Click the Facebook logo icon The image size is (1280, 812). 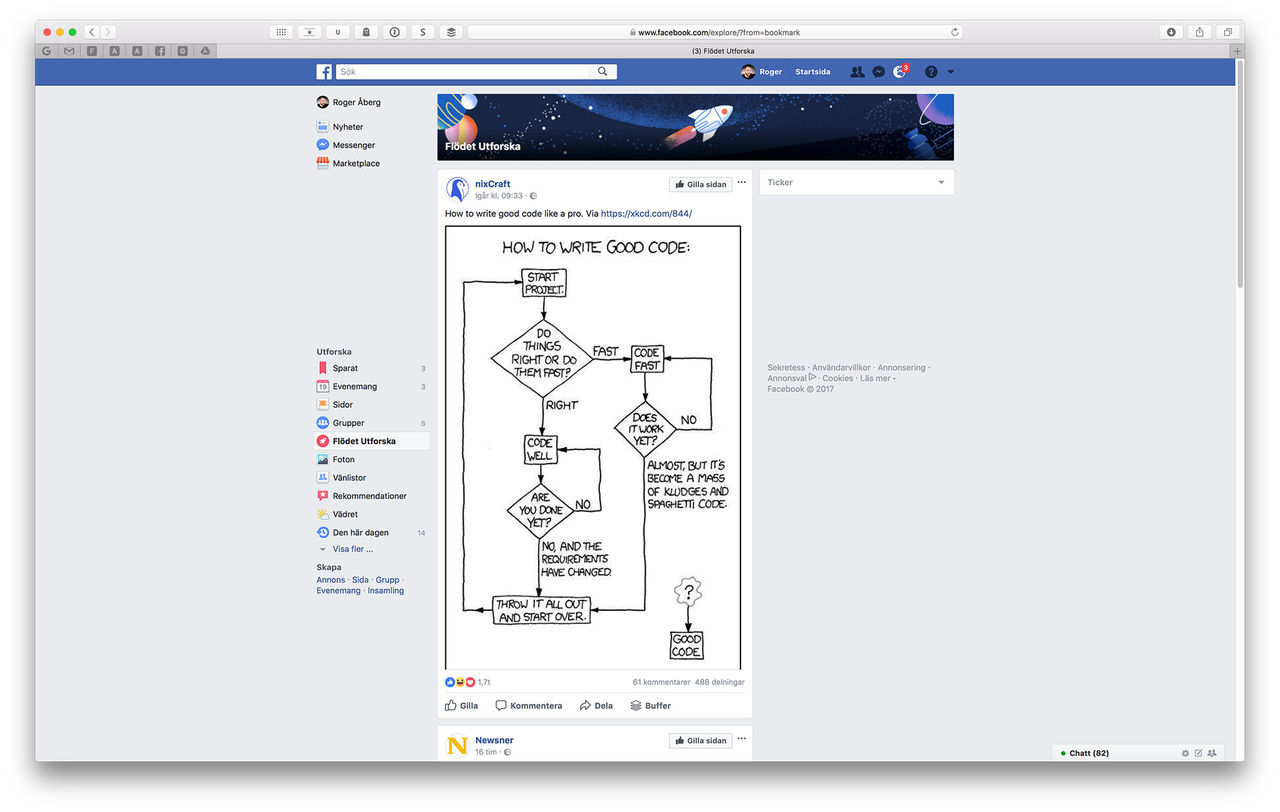(324, 72)
